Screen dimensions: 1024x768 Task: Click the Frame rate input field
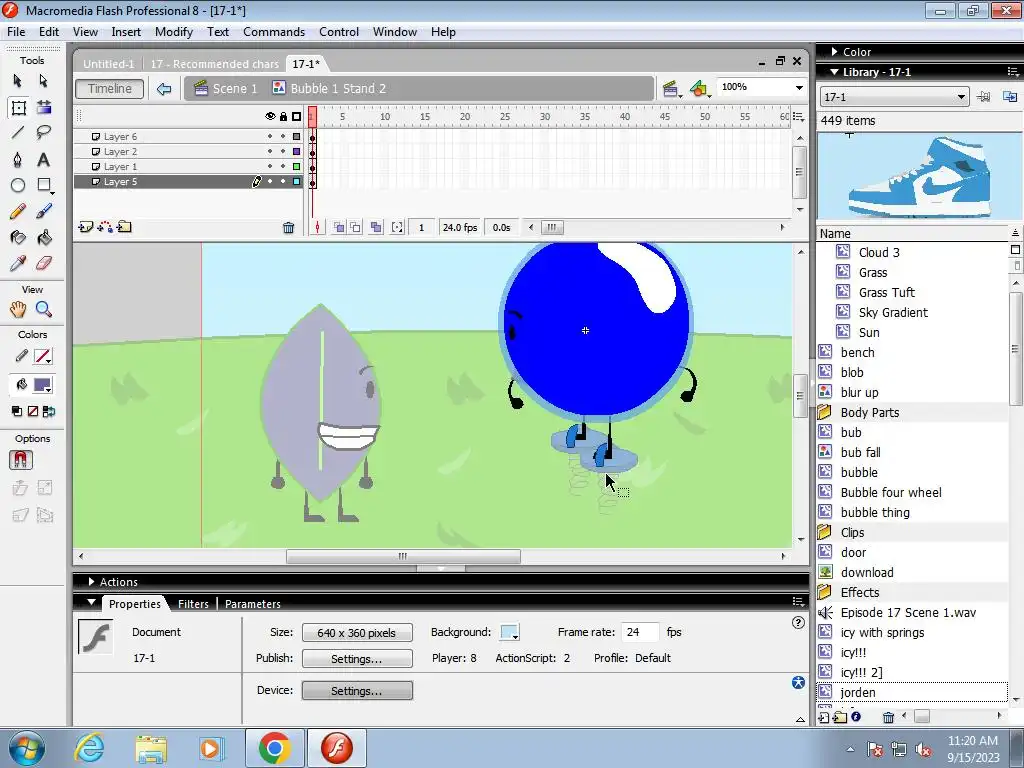pos(641,632)
